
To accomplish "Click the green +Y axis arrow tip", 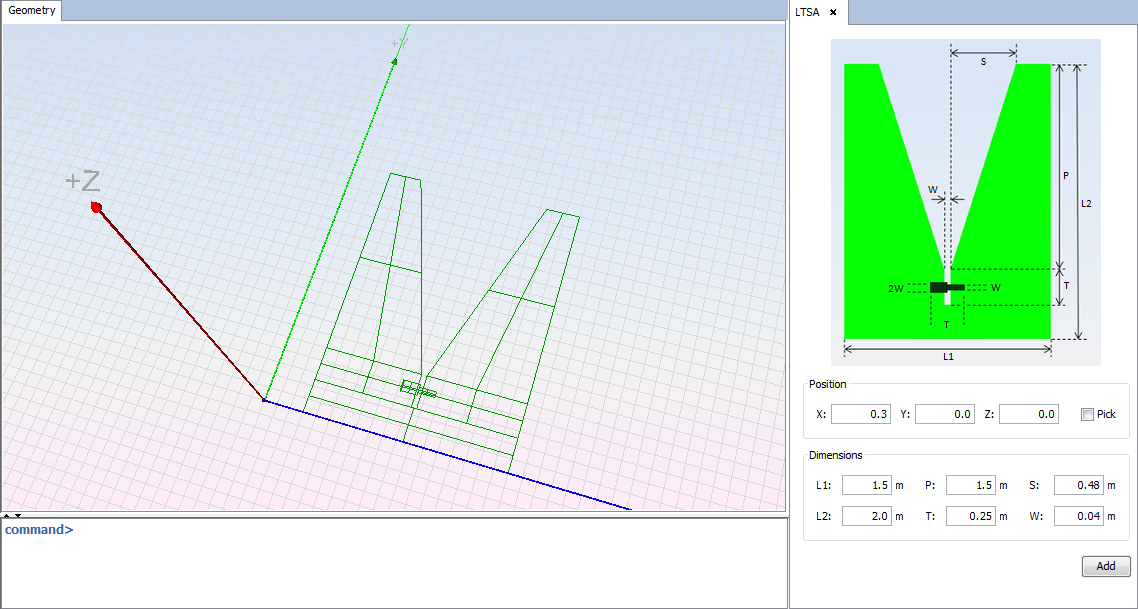I will tap(394, 61).
